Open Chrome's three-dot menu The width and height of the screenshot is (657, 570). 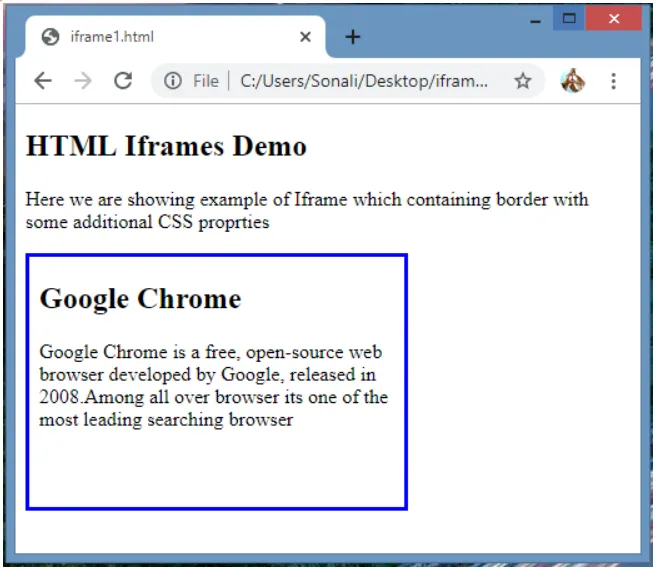[x=613, y=81]
